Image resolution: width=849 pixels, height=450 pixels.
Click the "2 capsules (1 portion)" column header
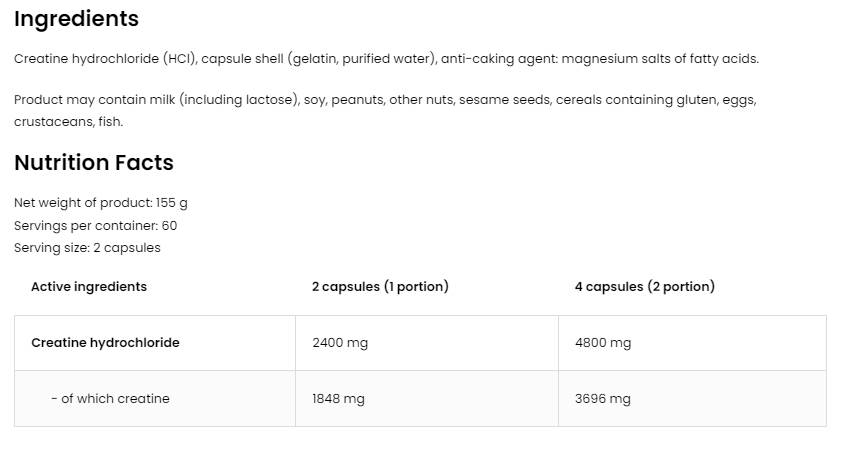point(380,287)
